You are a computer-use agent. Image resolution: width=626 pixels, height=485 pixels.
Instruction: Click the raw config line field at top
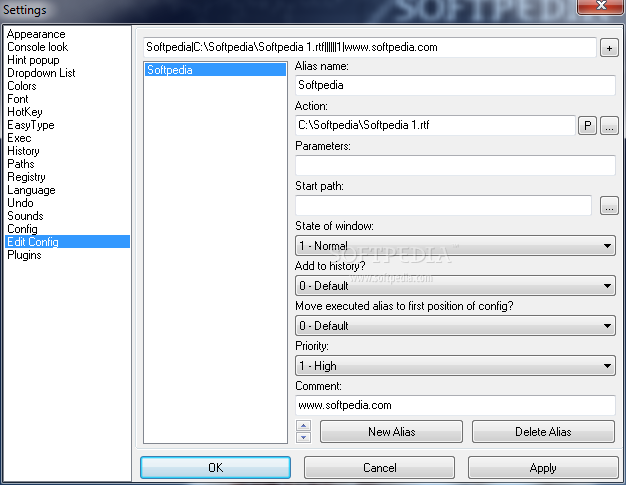click(x=370, y=47)
